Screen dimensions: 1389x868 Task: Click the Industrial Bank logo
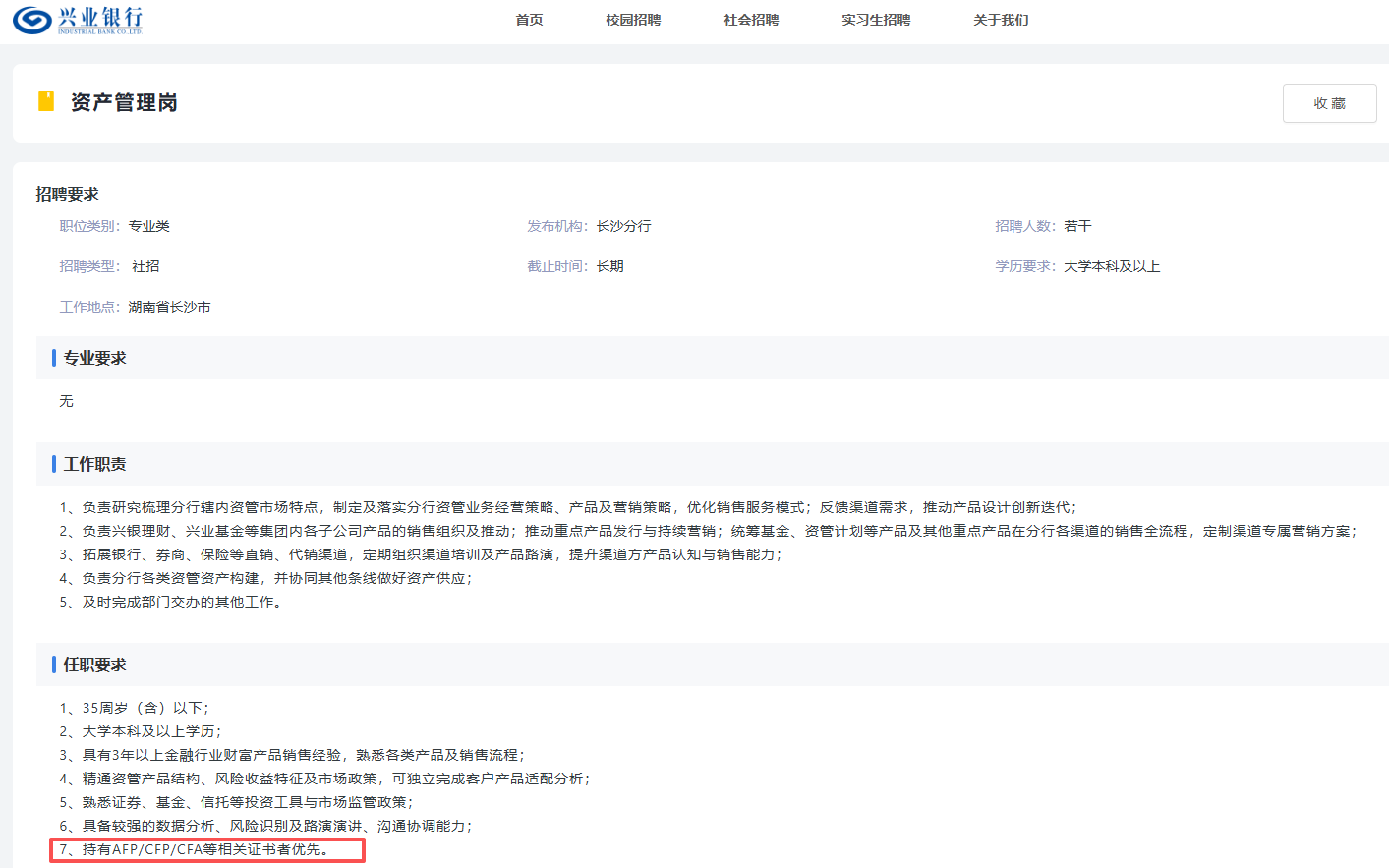click(x=79, y=20)
